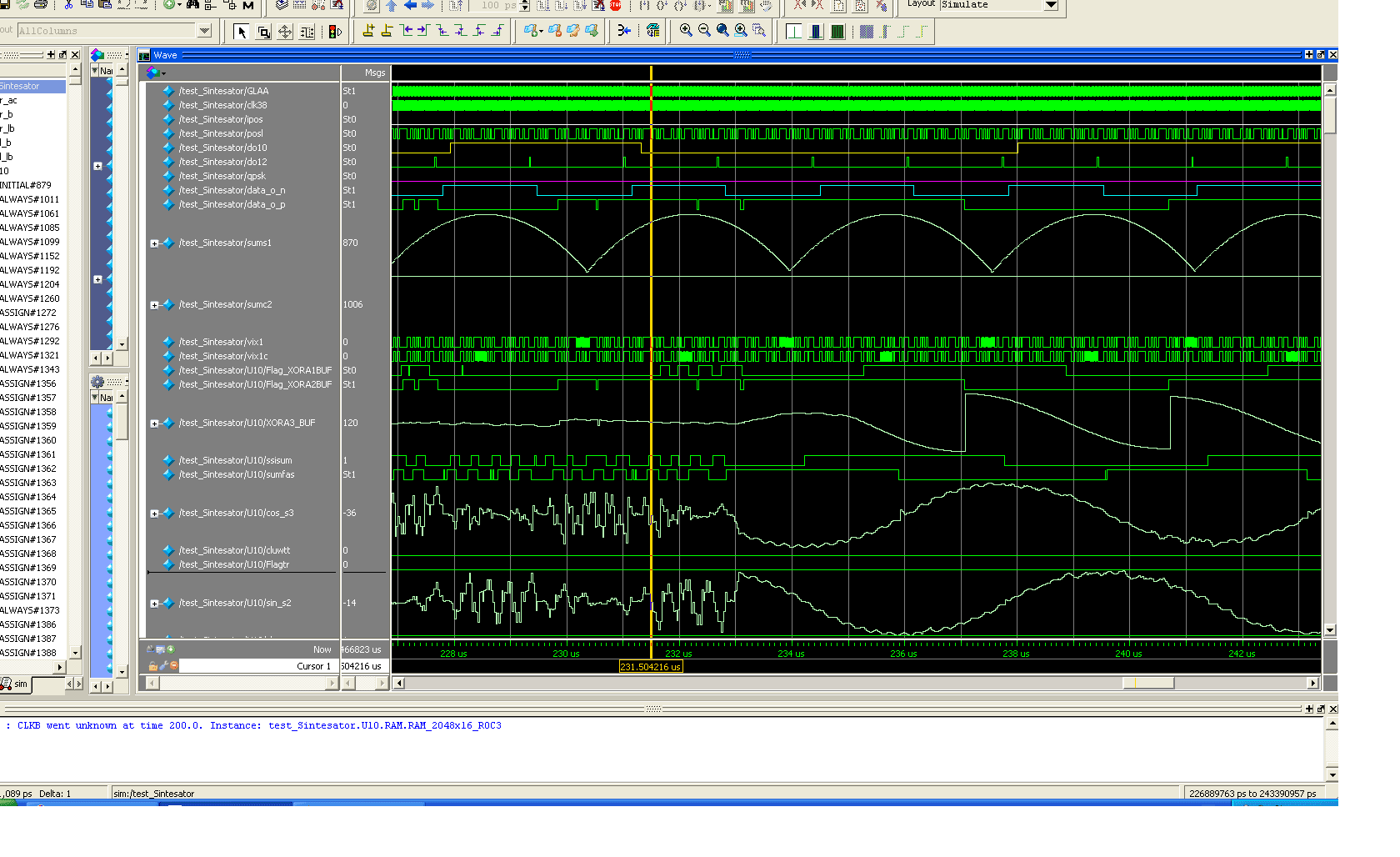Click the Zoom Full dark magnifier icon
This screenshot has height=857, width=1400.
[x=722, y=31]
